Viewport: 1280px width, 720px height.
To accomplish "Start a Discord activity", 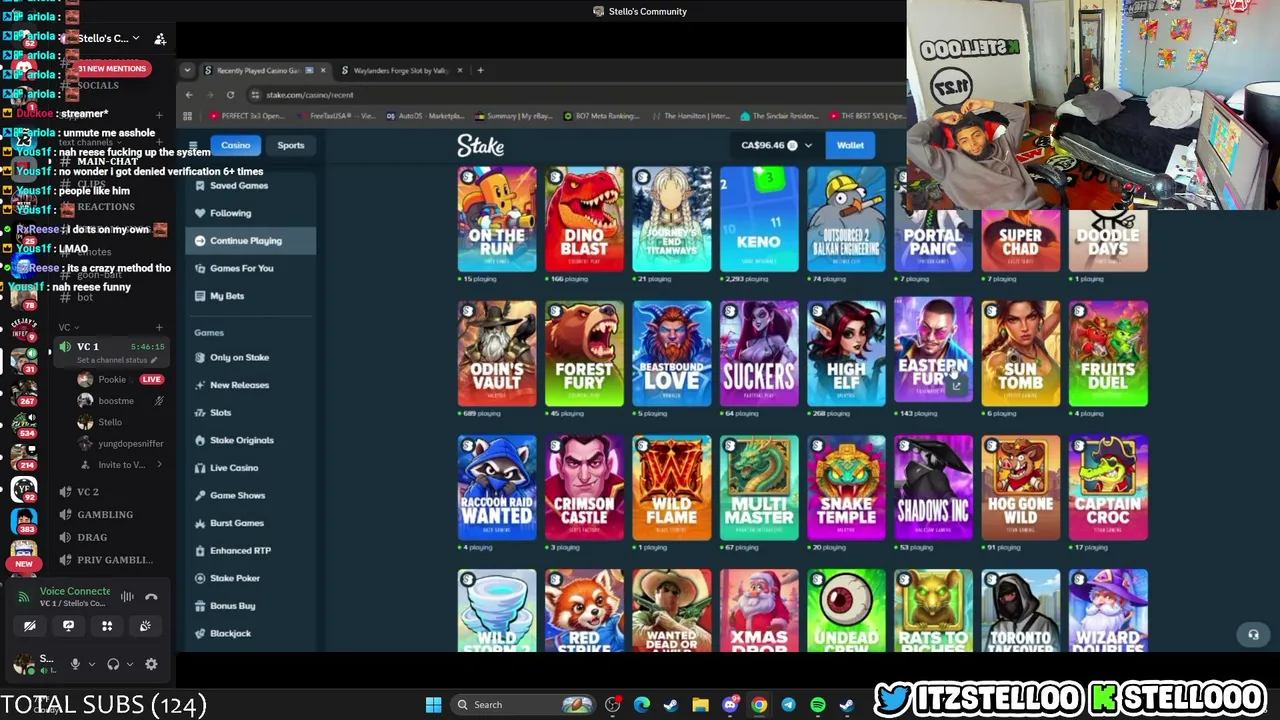I will click(107, 626).
